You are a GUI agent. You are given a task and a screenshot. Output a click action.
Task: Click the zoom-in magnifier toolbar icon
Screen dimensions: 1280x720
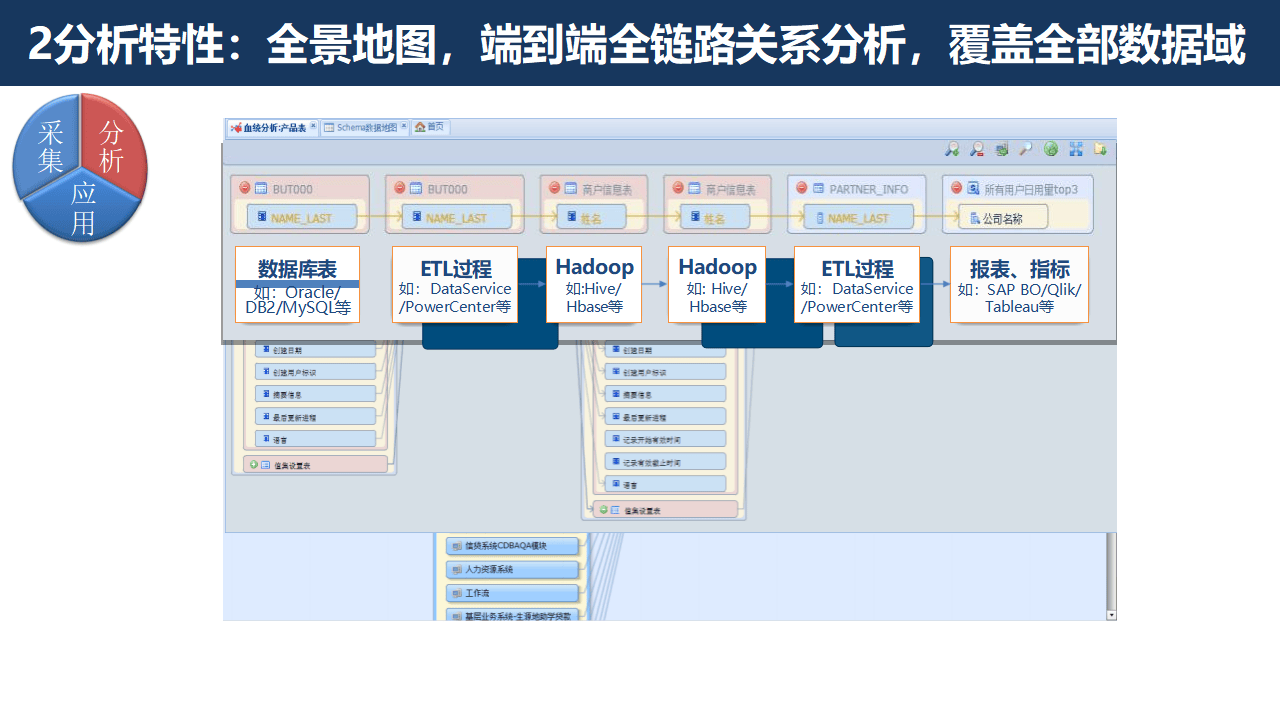[x=952, y=149]
